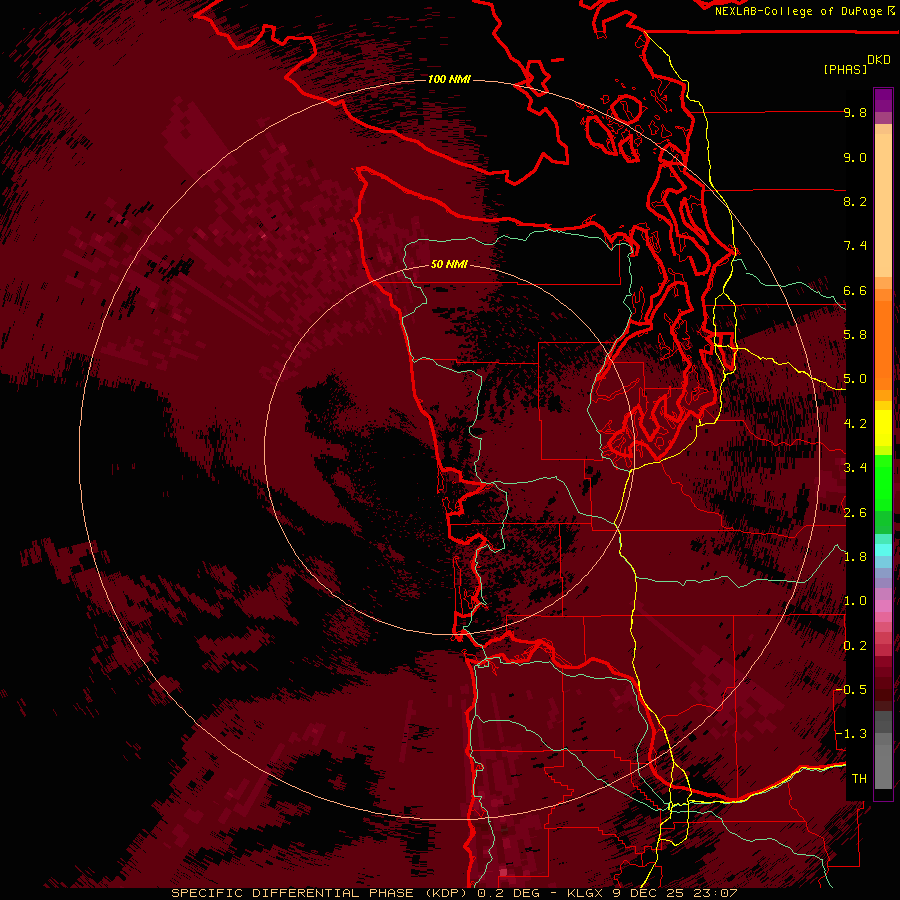Click the 9.0 value on color scale
The height and width of the screenshot is (900, 900).
click(x=855, y=158)
